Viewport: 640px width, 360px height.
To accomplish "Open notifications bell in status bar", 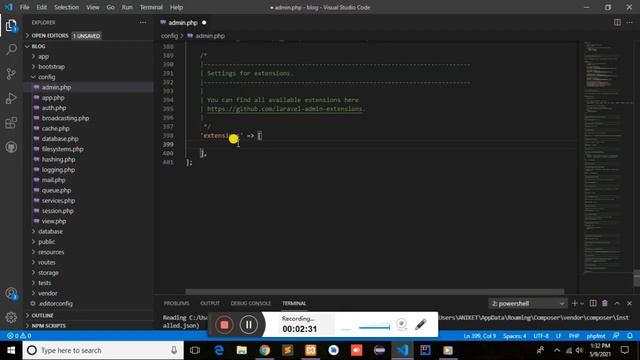I will click(x=630, y=336).
